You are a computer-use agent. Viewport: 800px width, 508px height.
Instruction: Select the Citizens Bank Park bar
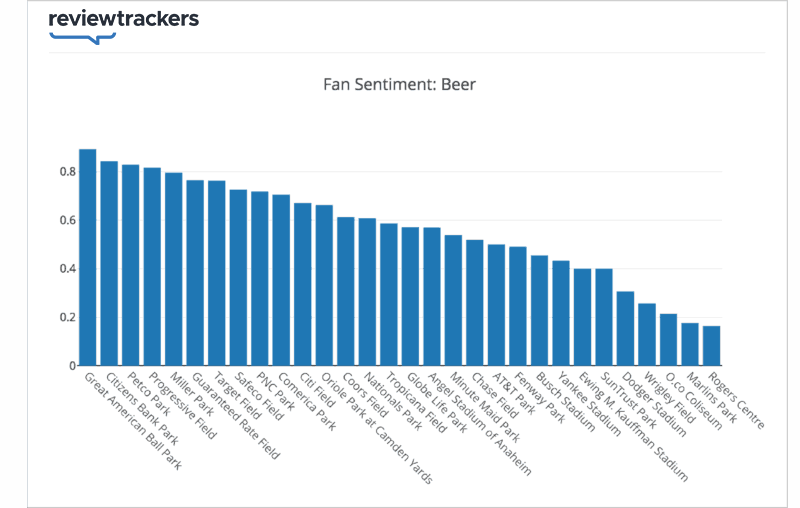tap(109, 263)
